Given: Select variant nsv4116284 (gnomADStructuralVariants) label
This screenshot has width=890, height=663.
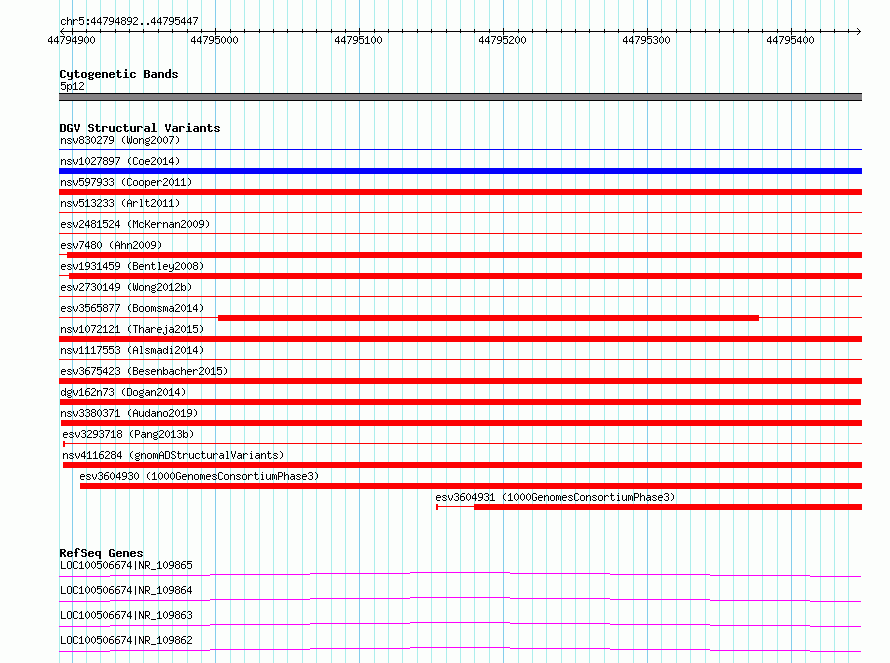Looking at the screenshot, I should [173, 455].
